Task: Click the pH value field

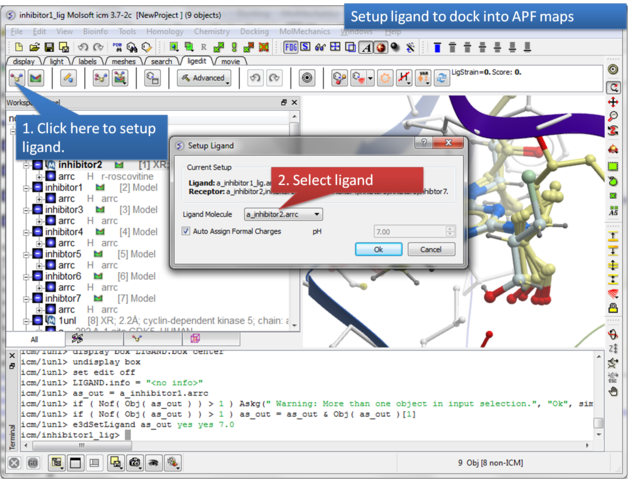Action: [x=410, y=231]
